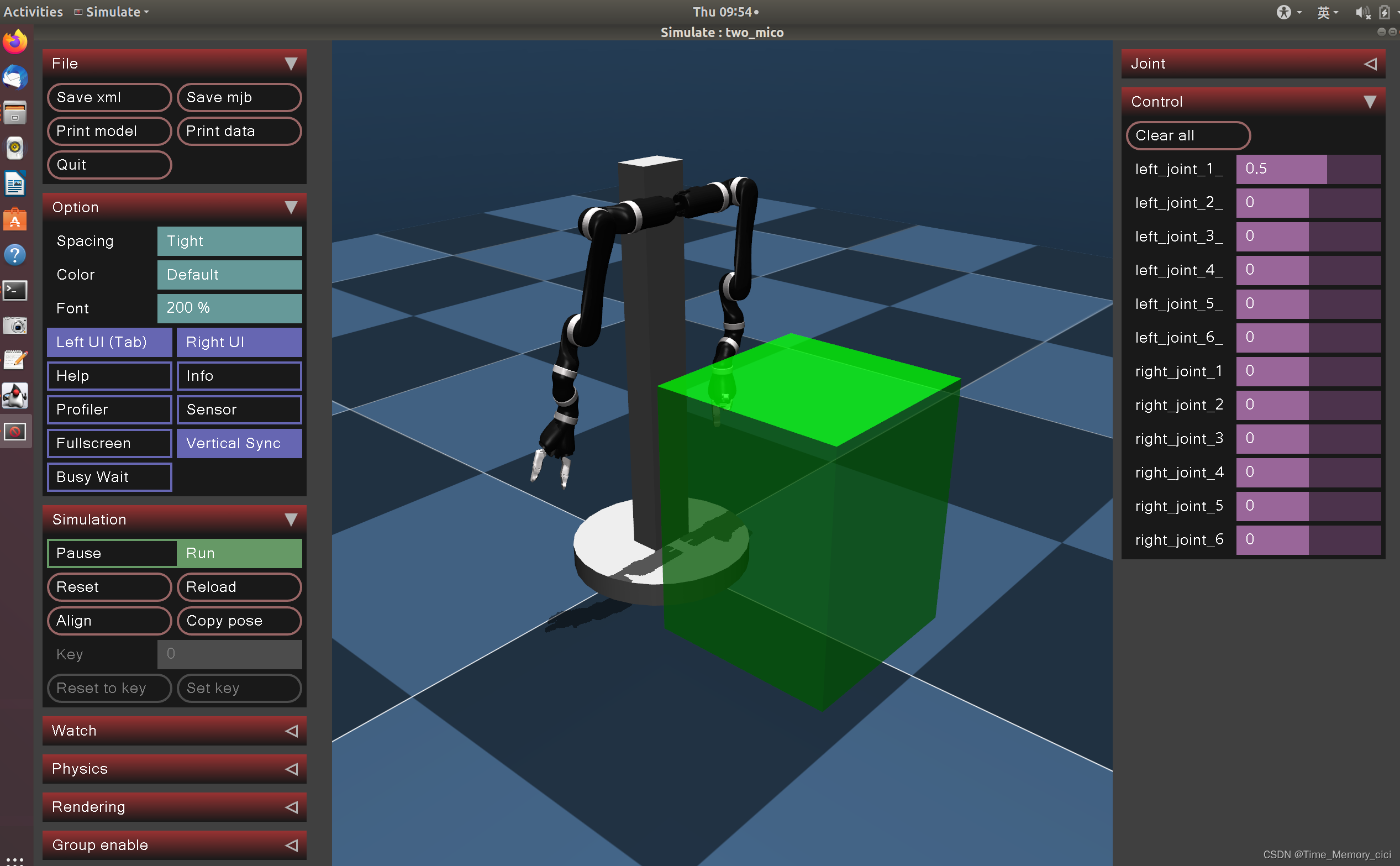Open Firefox from the dock
Viewport: 1400px width, 866px height.
click(15, 42)
